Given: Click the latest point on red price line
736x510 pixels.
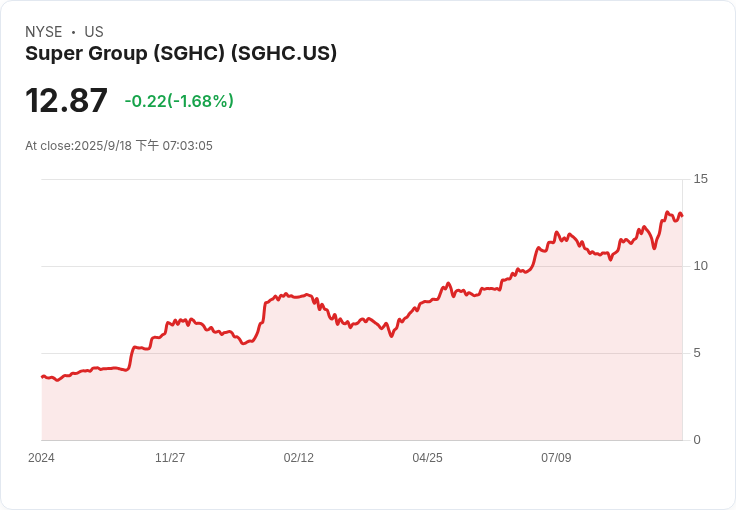Looking at the screenshot, I should [681, 215].
